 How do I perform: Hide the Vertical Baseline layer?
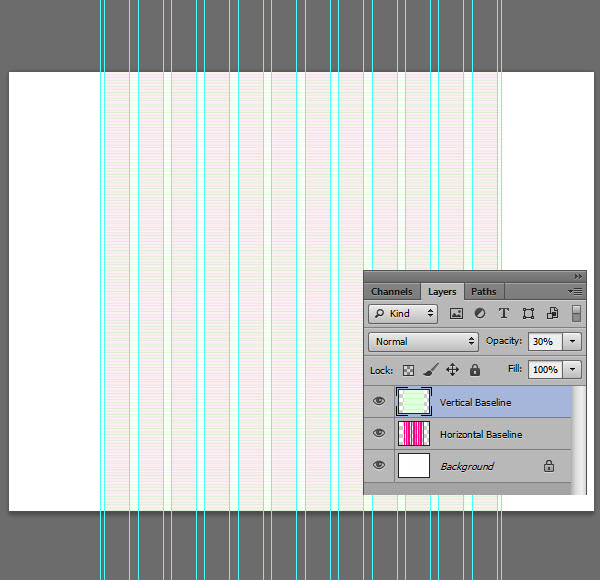pos(379,401)
